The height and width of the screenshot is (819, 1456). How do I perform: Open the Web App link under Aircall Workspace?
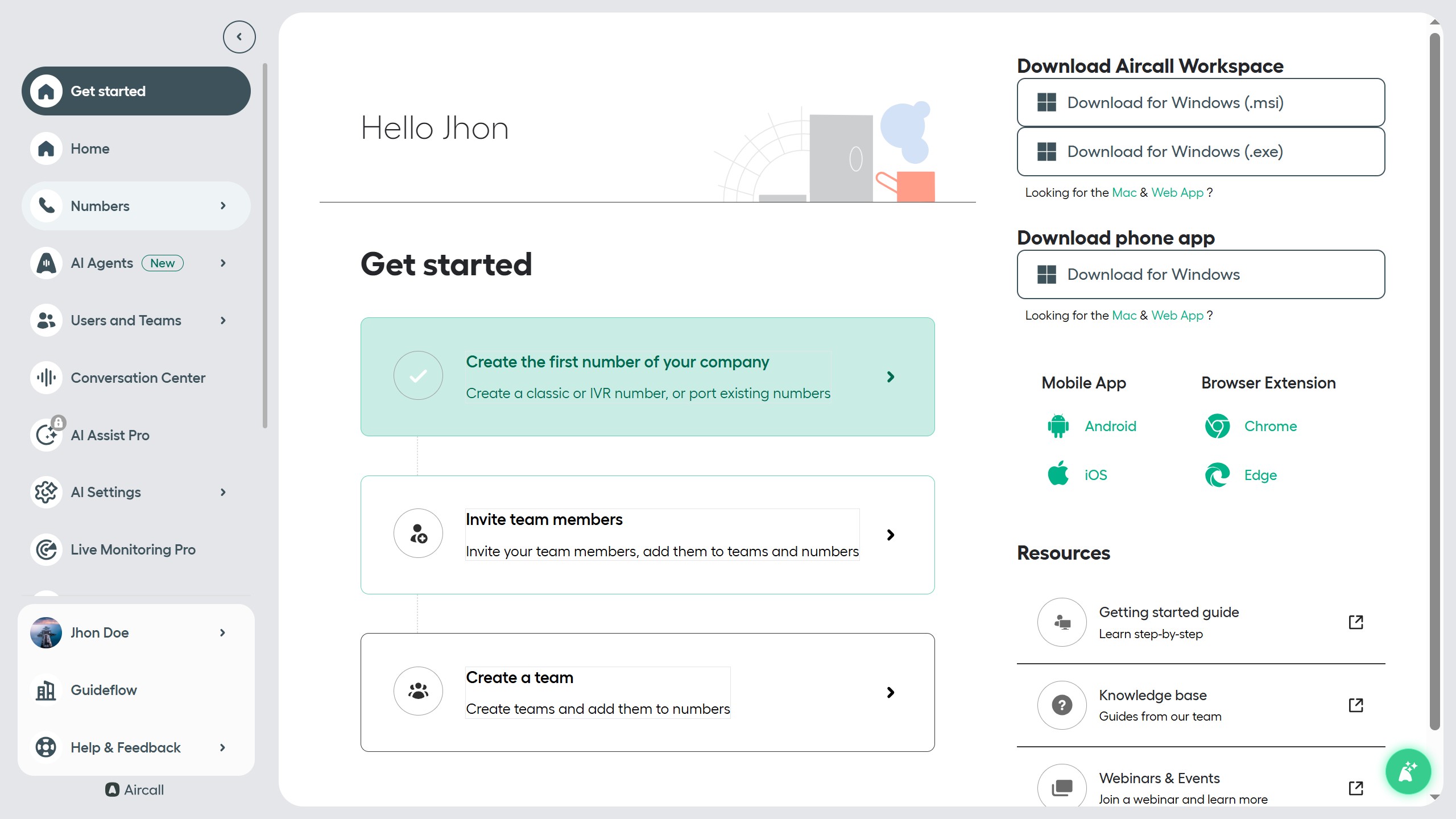(1177, 192)
